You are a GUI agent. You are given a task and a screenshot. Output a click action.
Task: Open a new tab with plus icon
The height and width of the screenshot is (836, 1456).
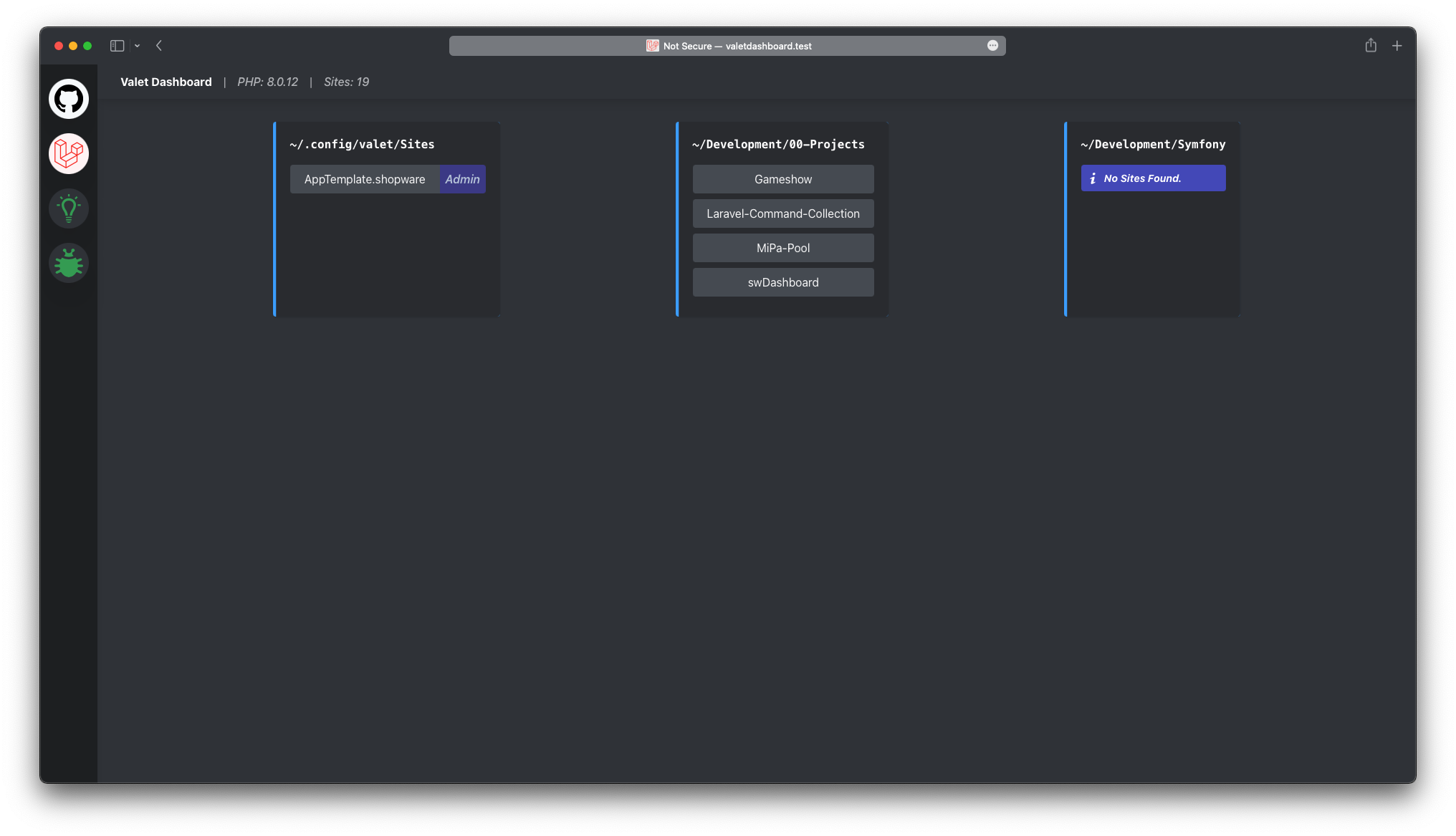(1397, 46)
